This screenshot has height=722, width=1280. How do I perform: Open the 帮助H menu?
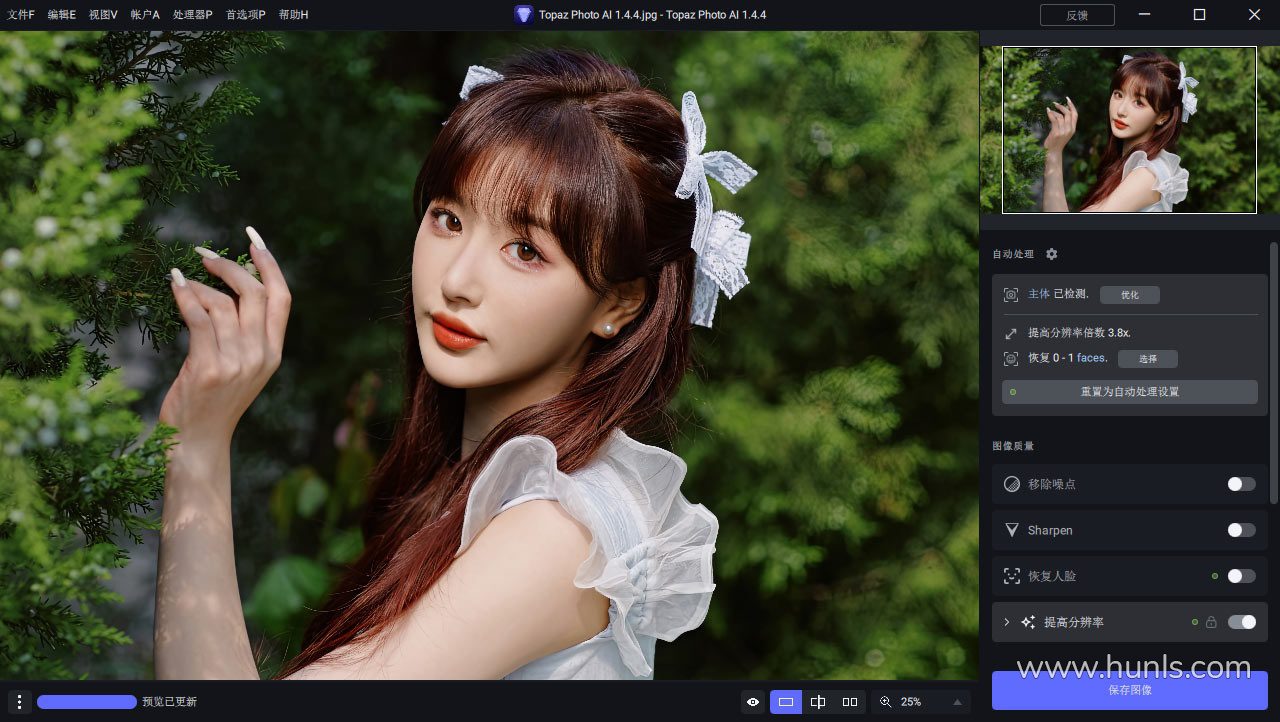tap(293, 15)
